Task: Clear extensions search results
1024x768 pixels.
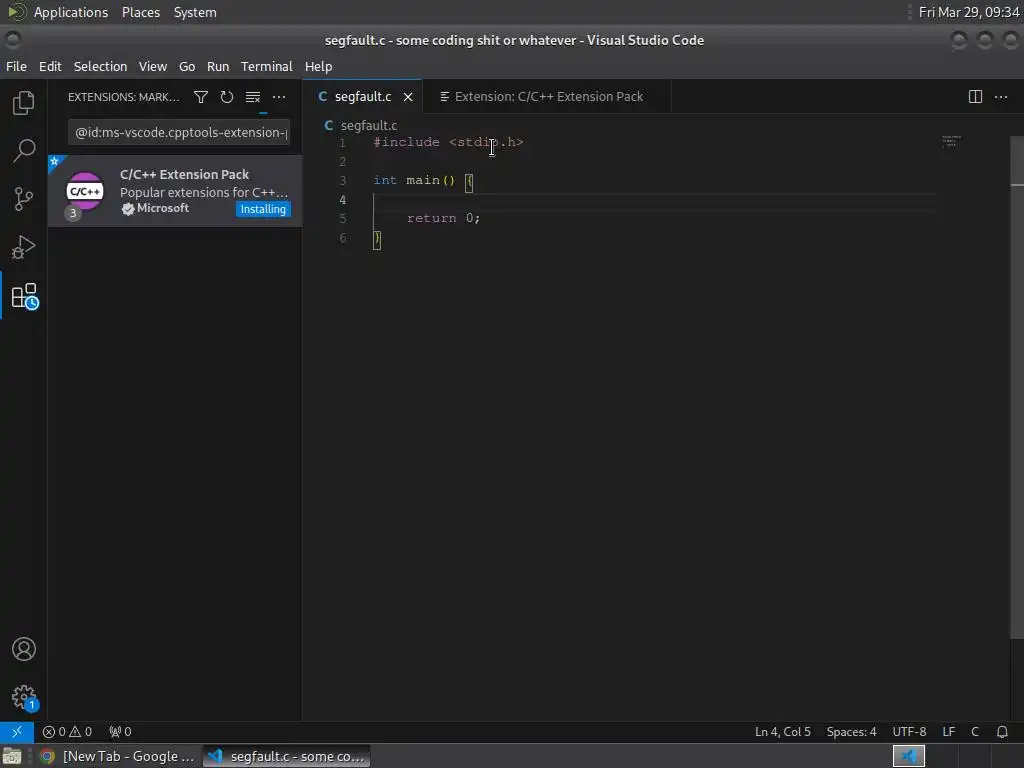Action: [x=253, y=97]
